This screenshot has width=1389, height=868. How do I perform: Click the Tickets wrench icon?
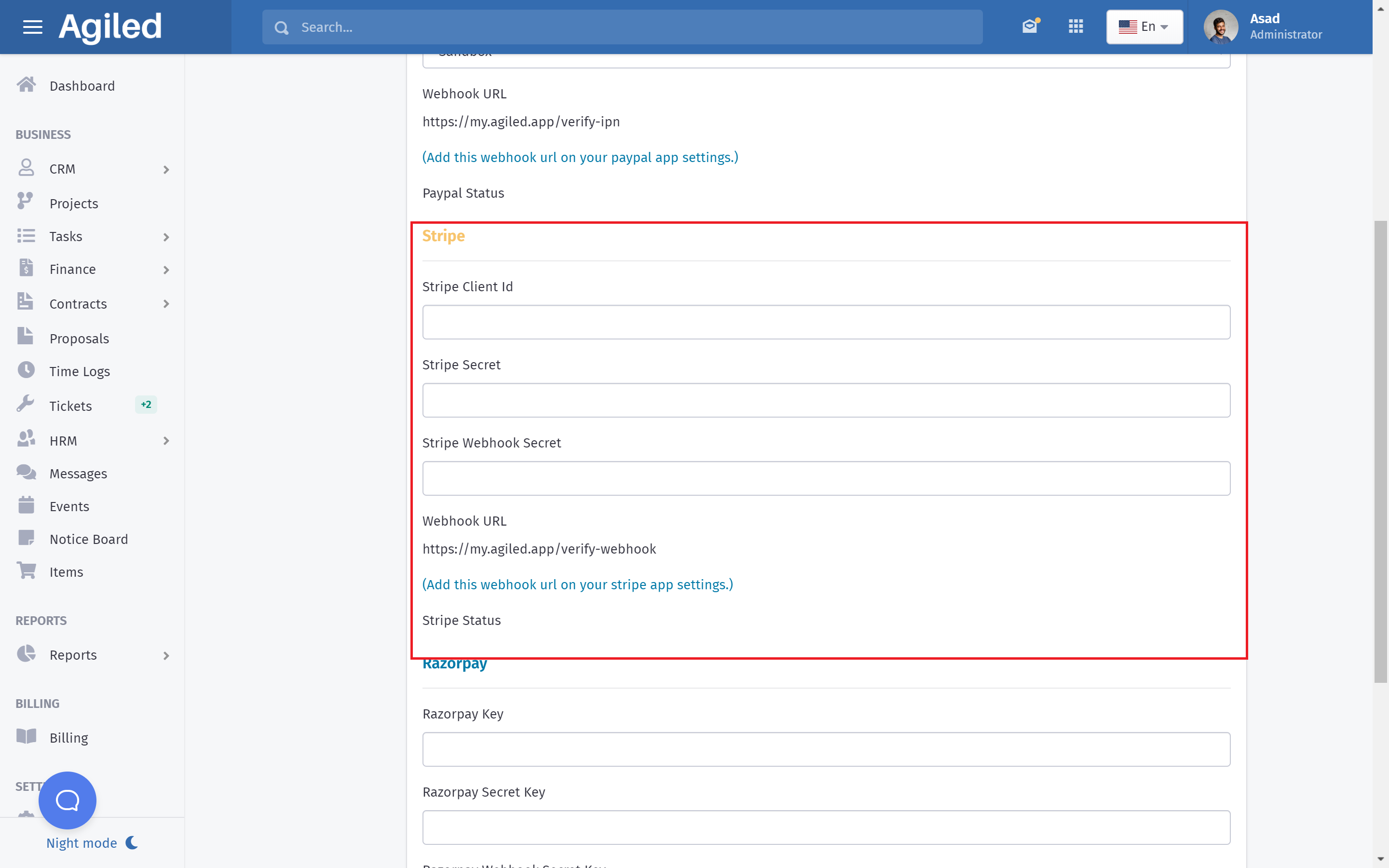coord(26,405)
